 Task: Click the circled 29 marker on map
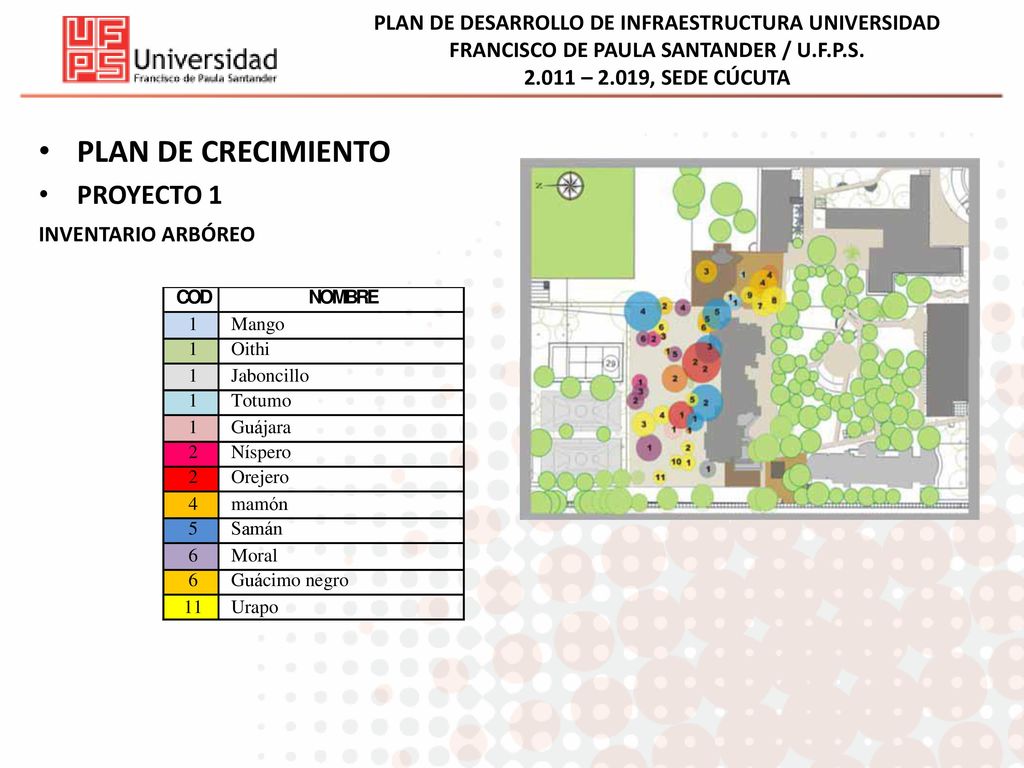click(611, 363)
